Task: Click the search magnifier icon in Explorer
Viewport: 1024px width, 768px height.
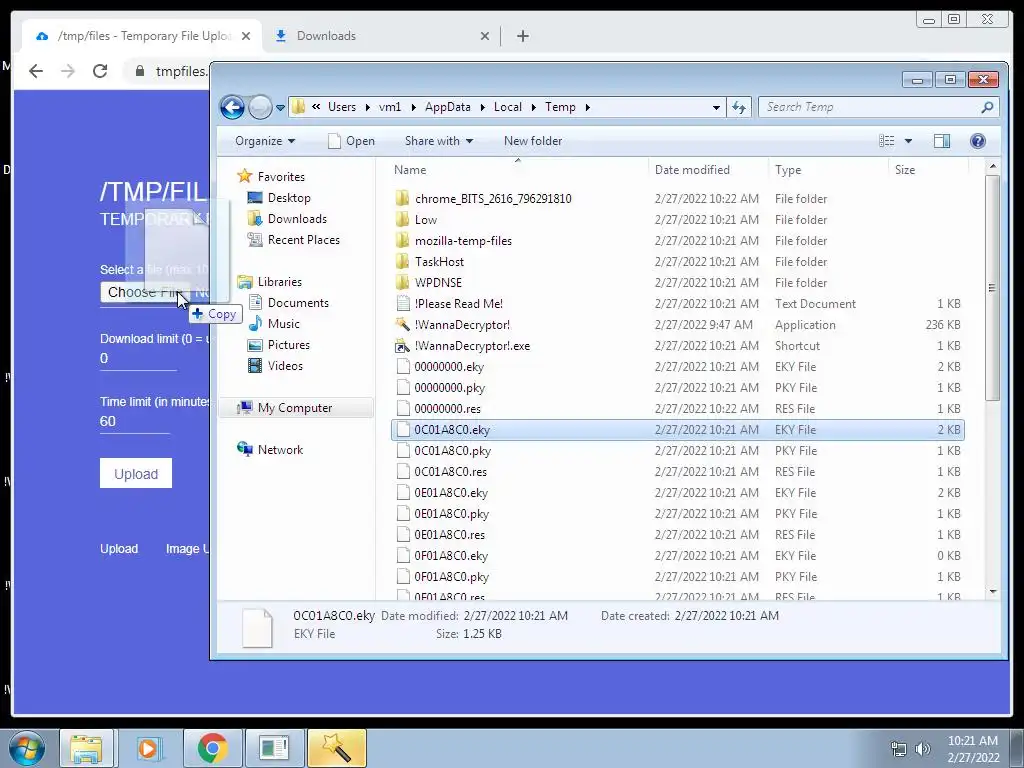Action: pos(987,107)
